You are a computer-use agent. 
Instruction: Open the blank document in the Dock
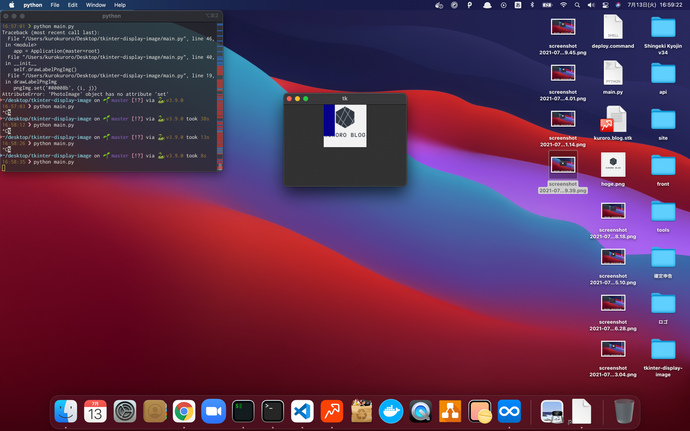pos(581,411)
